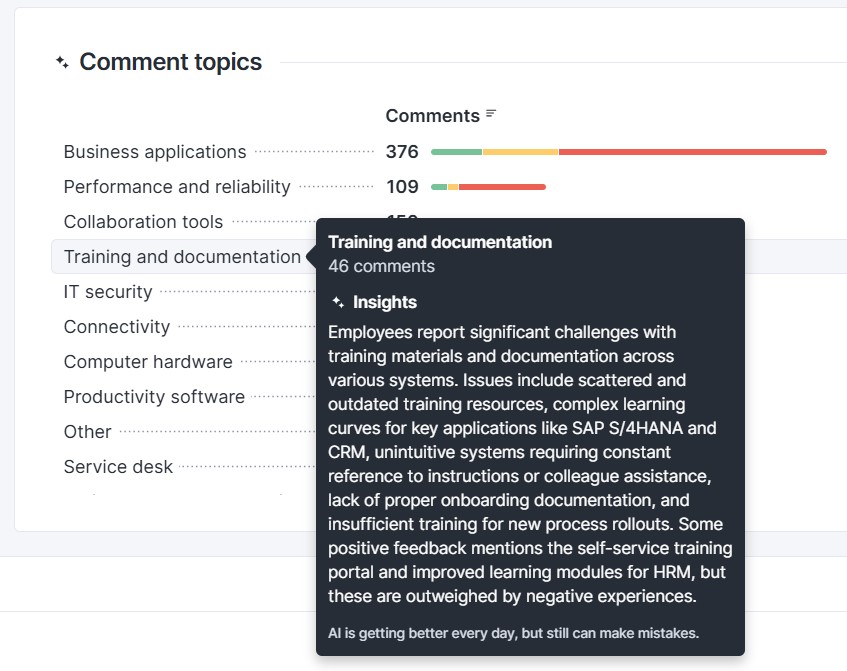847x671 pixels.
Task: Click "46 comments" in the tooltip
Action: 381,266
